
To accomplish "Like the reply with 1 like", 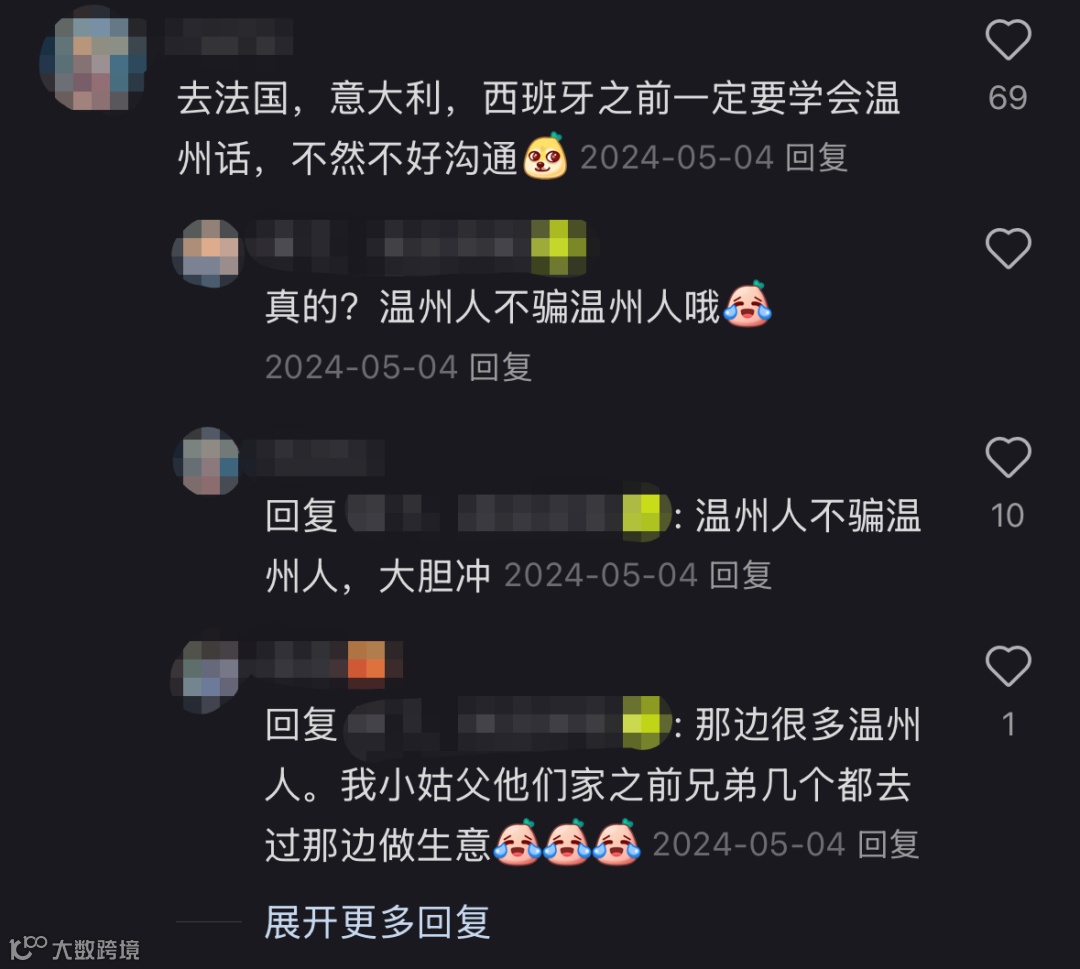I will tap(1008, 665).
